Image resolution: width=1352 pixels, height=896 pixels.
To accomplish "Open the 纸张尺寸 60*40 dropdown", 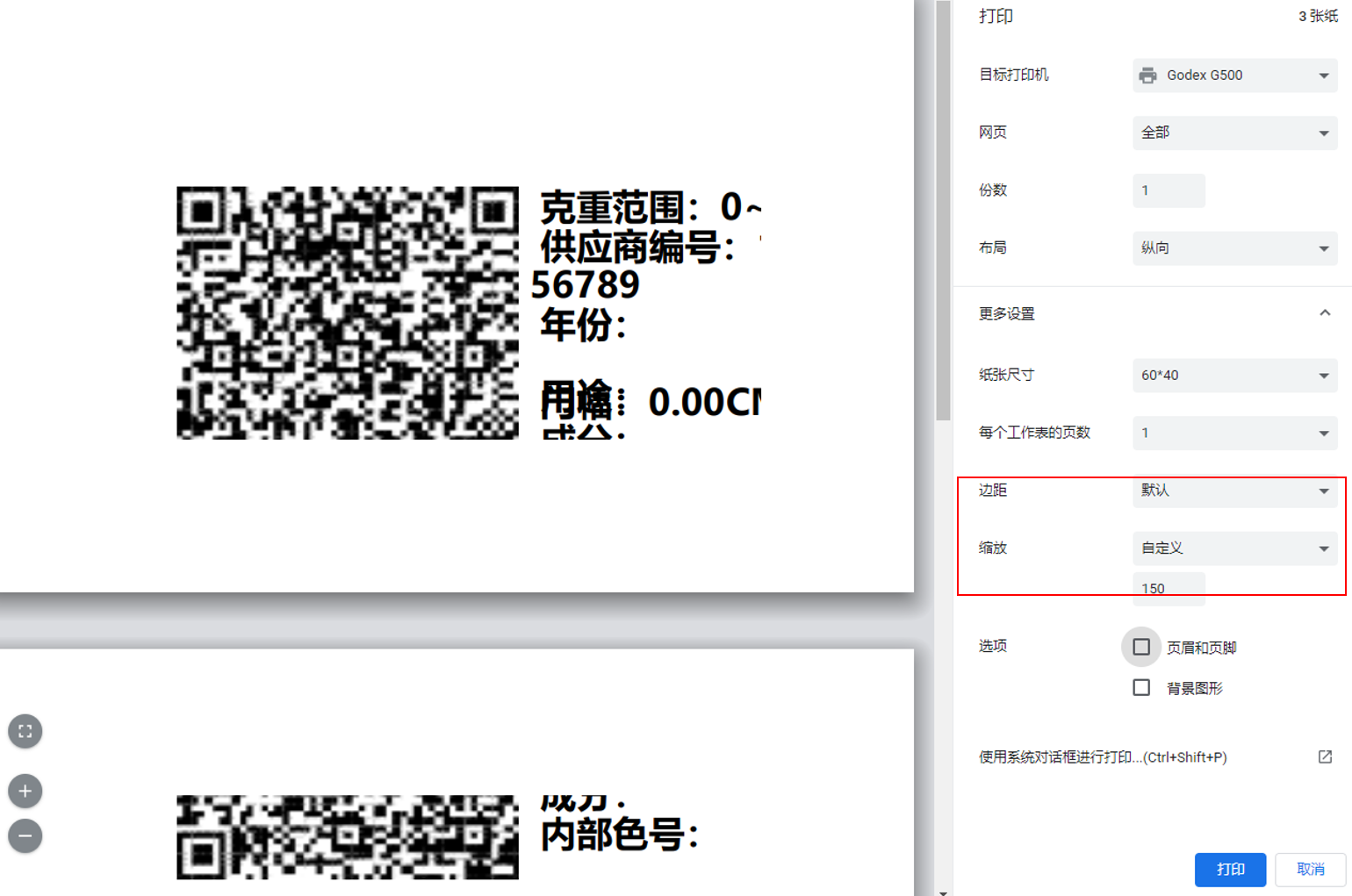I will tap(1234, 375).
